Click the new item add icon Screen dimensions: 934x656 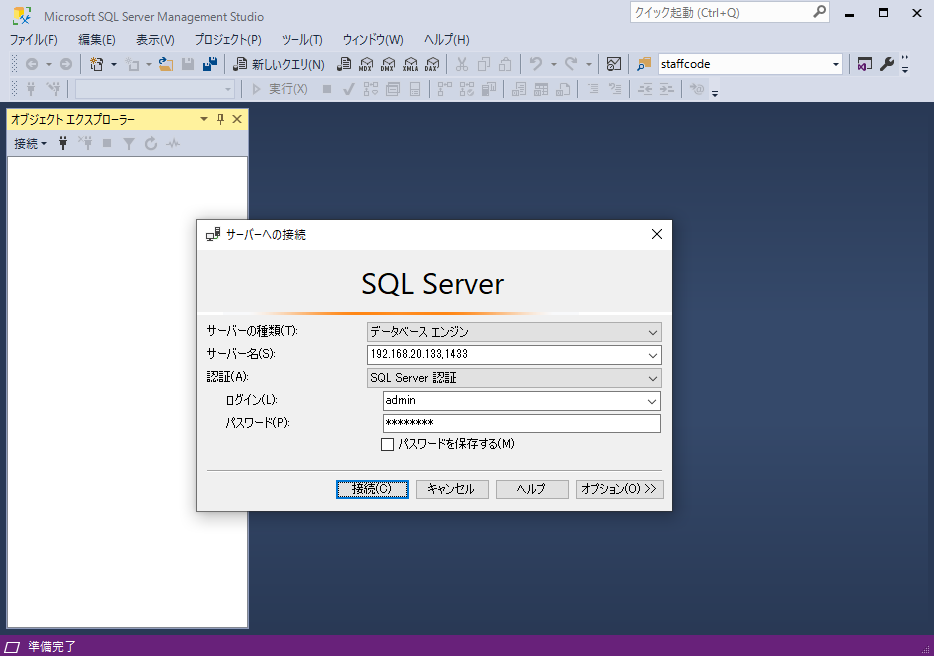click(x=133, y=64)
